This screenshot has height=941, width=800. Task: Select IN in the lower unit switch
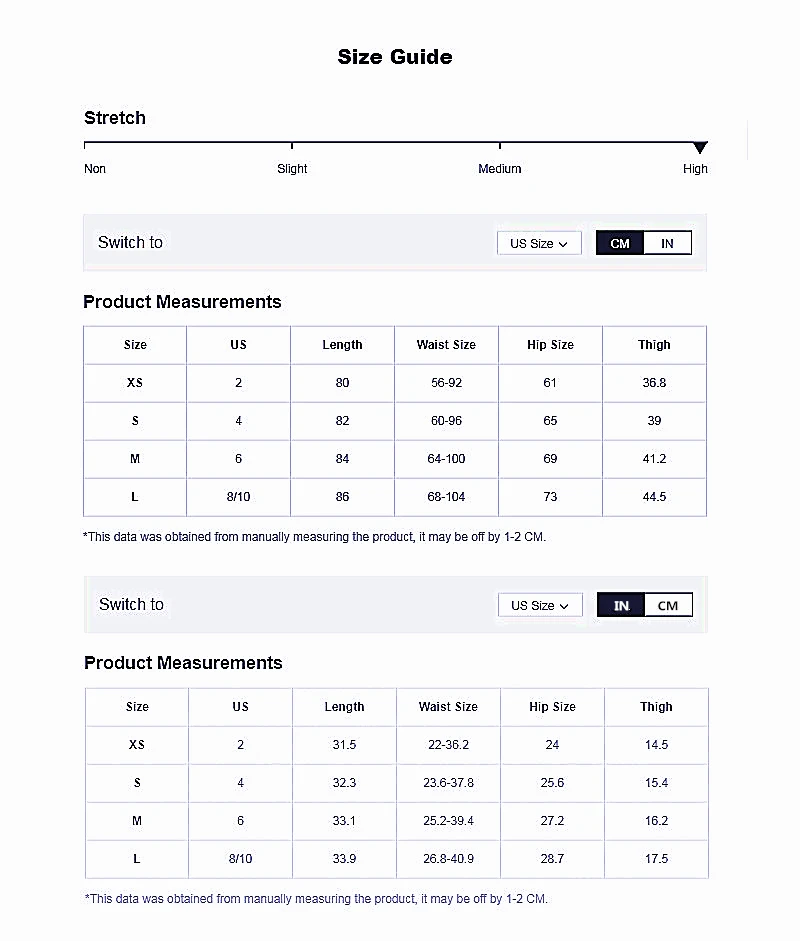[621, 605]
